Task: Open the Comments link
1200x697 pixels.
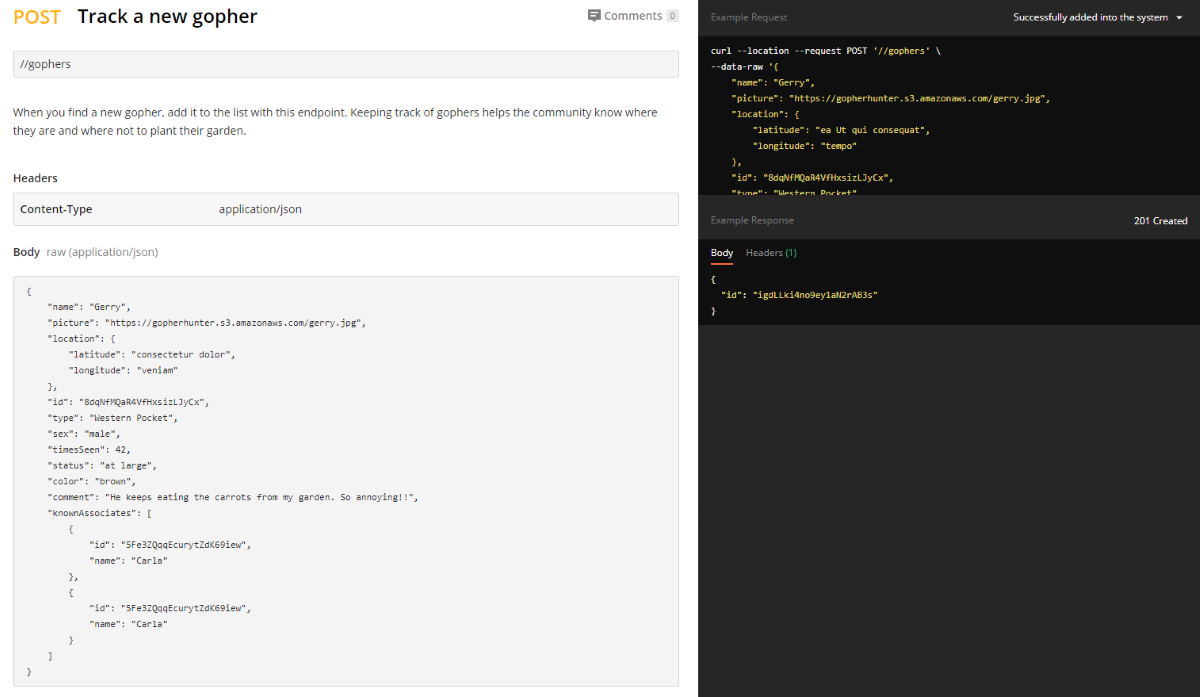Action: click(x=632, y=16)
